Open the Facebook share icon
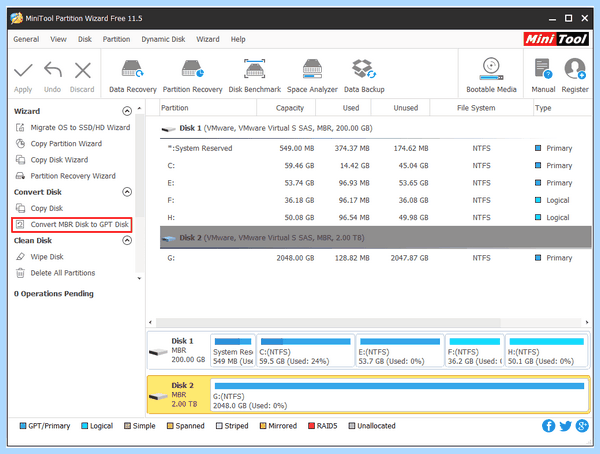The image size is (600, 454). tap(548, 426)
